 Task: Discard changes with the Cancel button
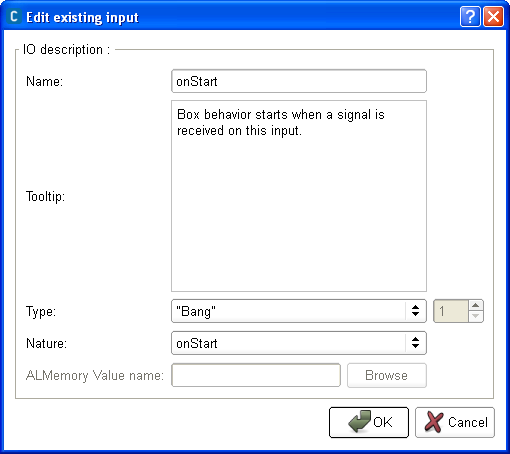pos(455,422)
